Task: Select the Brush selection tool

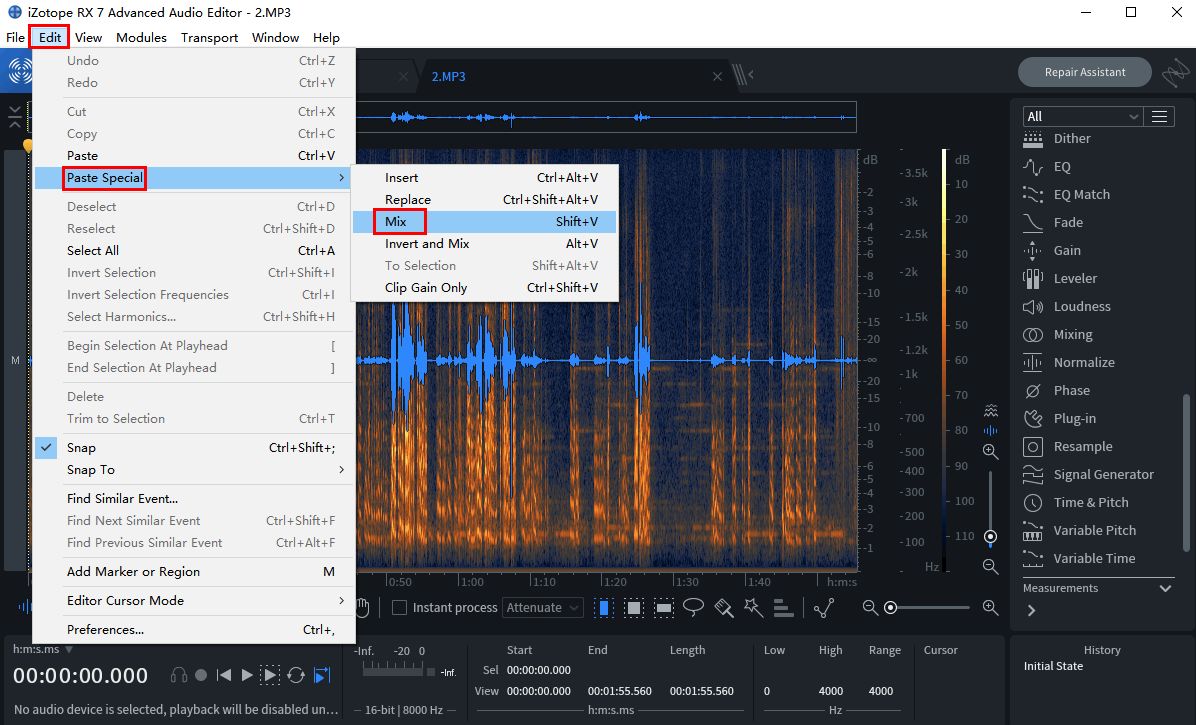Action: [724, 608]
